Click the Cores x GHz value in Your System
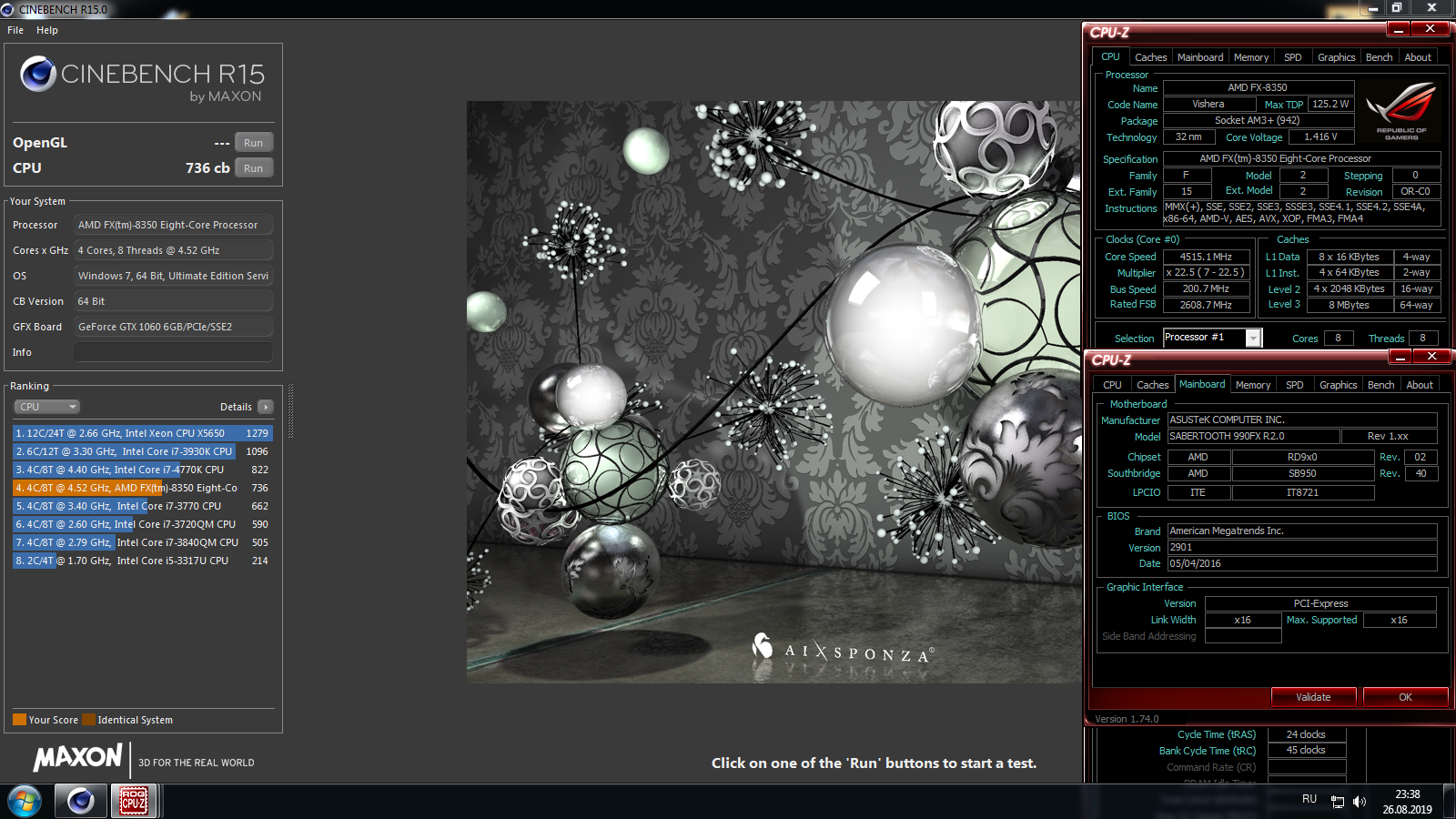1456x819 pixels. 173,250
